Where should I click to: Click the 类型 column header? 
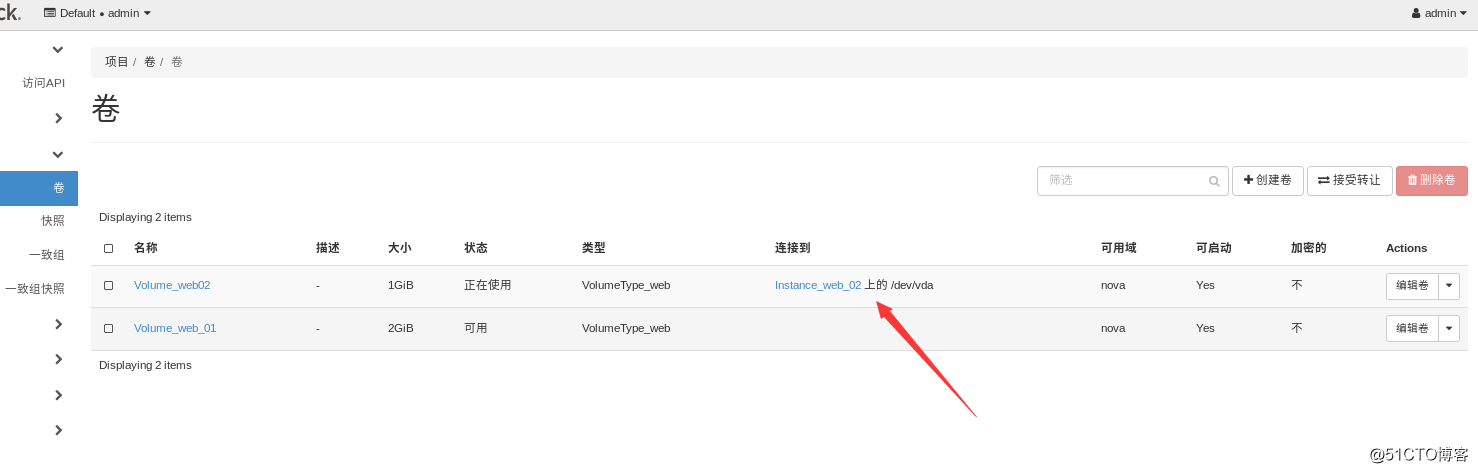coord(594,248)
